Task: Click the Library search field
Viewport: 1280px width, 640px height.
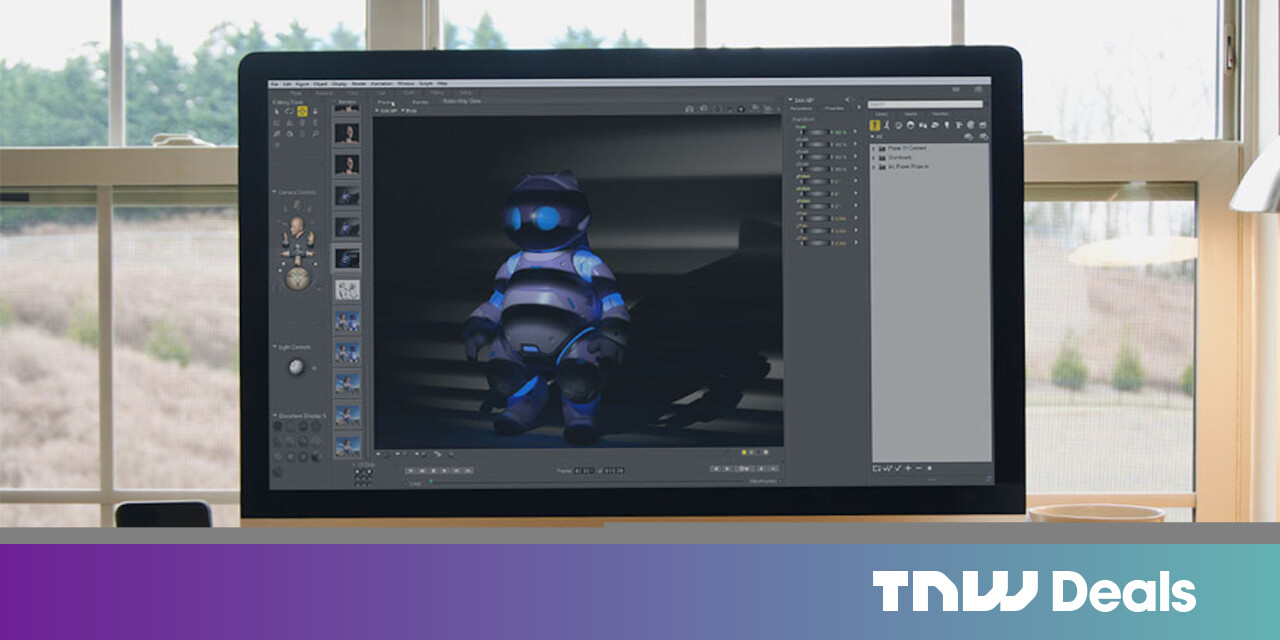Action: [925, 104]
